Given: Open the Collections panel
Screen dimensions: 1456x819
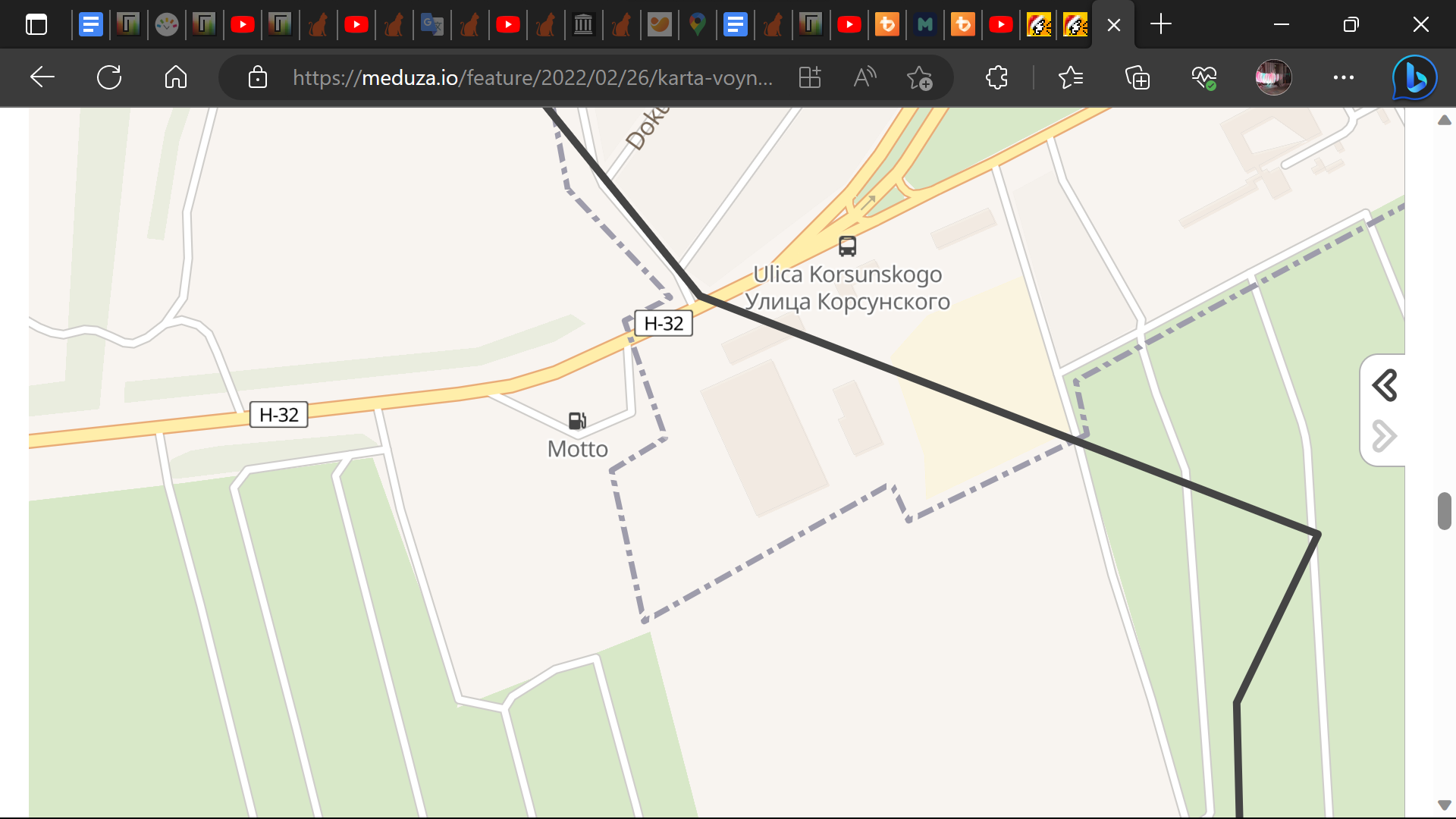Looking at the screenshot, I should point(1137,77).
